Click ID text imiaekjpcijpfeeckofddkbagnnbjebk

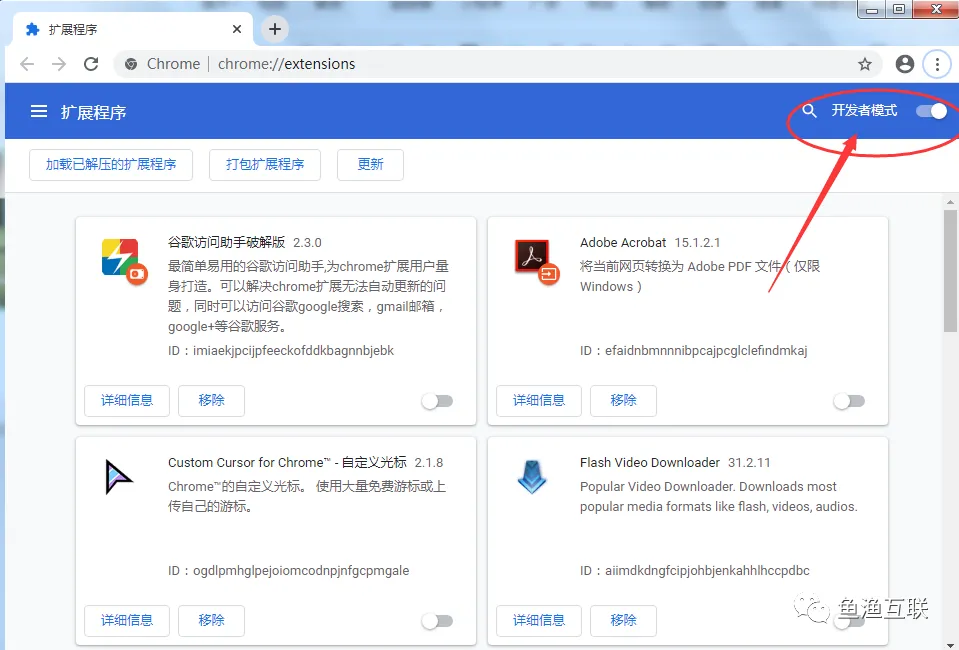[294, 351]
